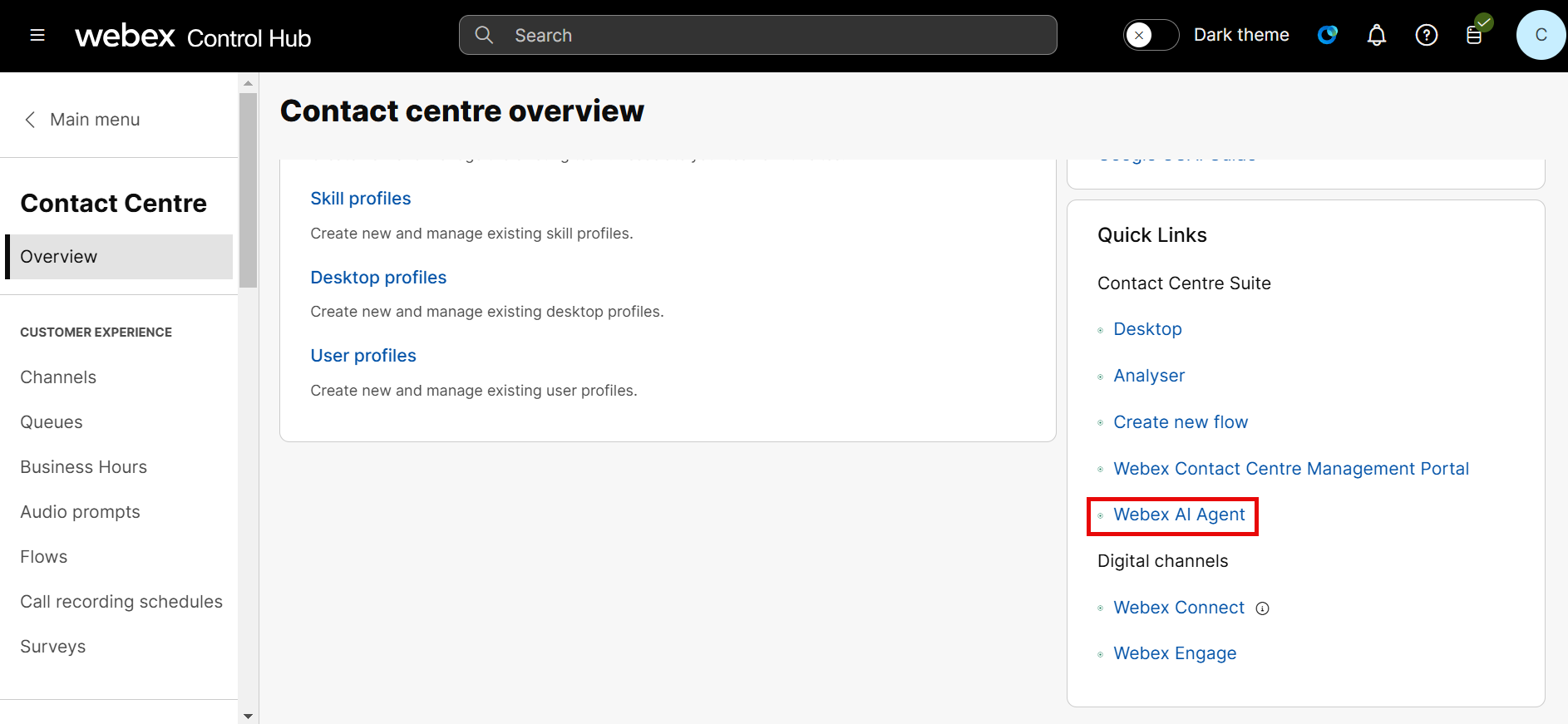The image size is (1568, 724).
Task: Click into the Search field
Action: coord(757,35)
